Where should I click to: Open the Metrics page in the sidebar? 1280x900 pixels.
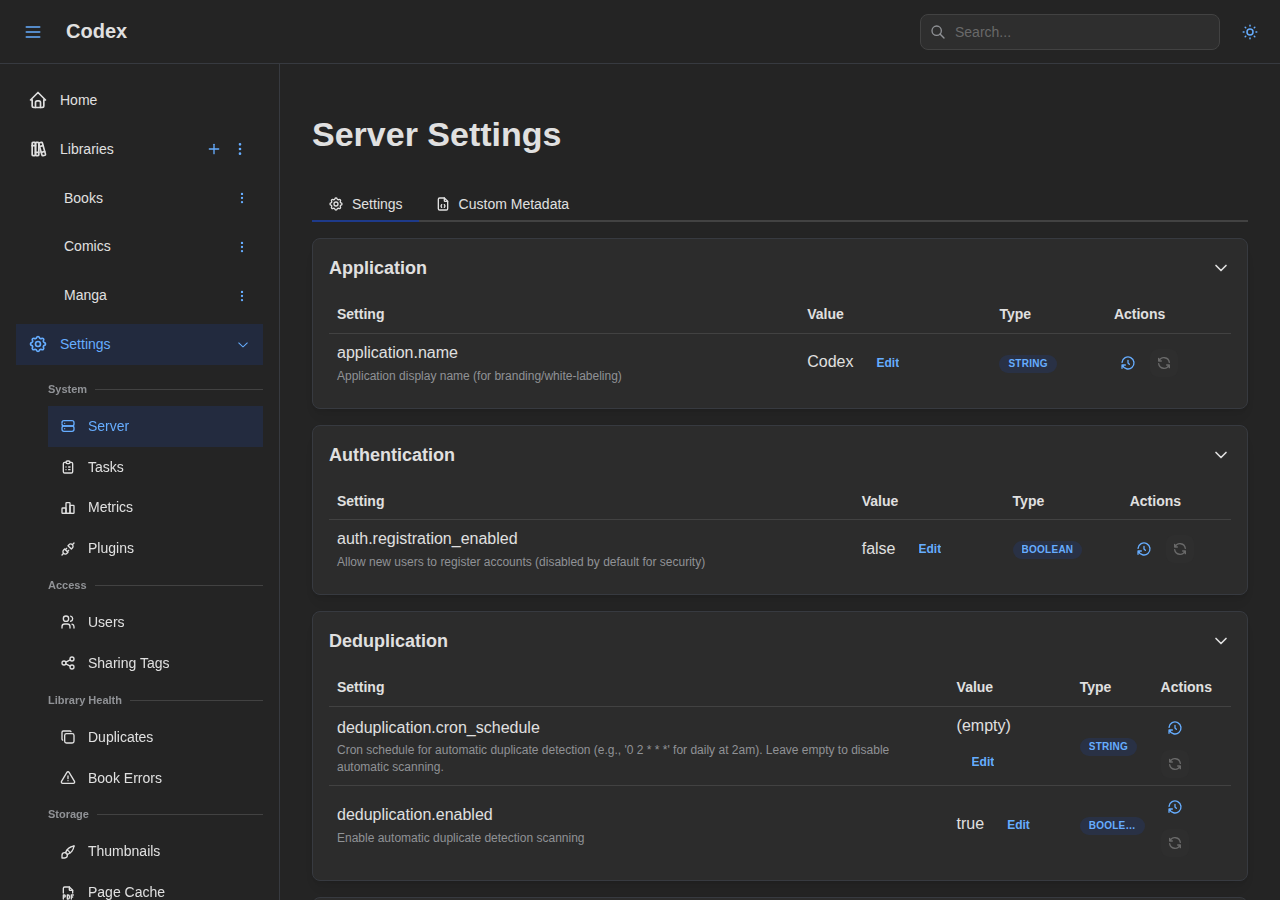108,507
